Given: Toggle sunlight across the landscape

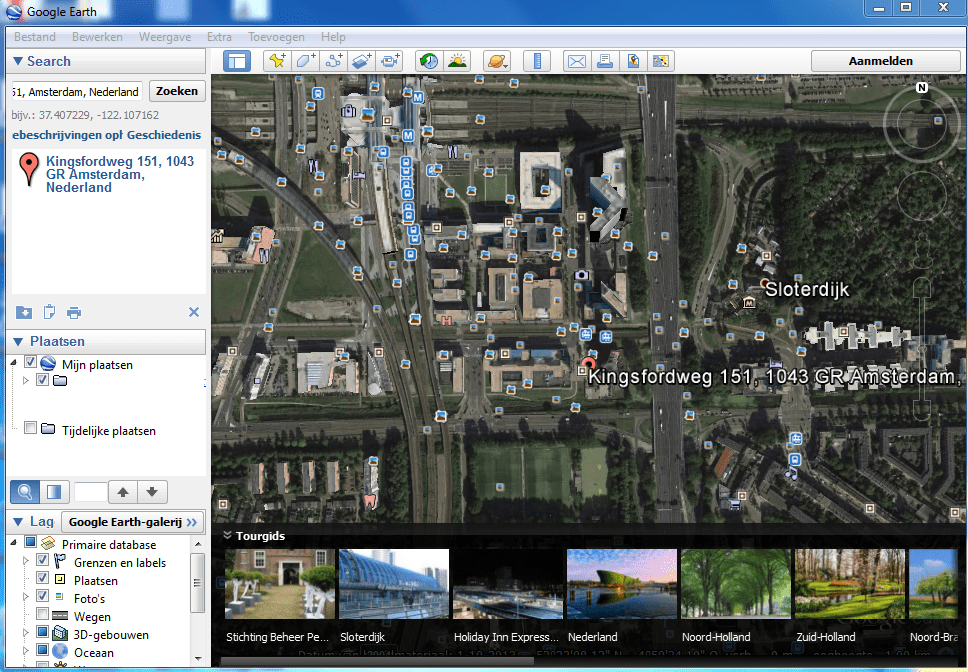Looking at the screenshot, I should click(x=457, y=61).
